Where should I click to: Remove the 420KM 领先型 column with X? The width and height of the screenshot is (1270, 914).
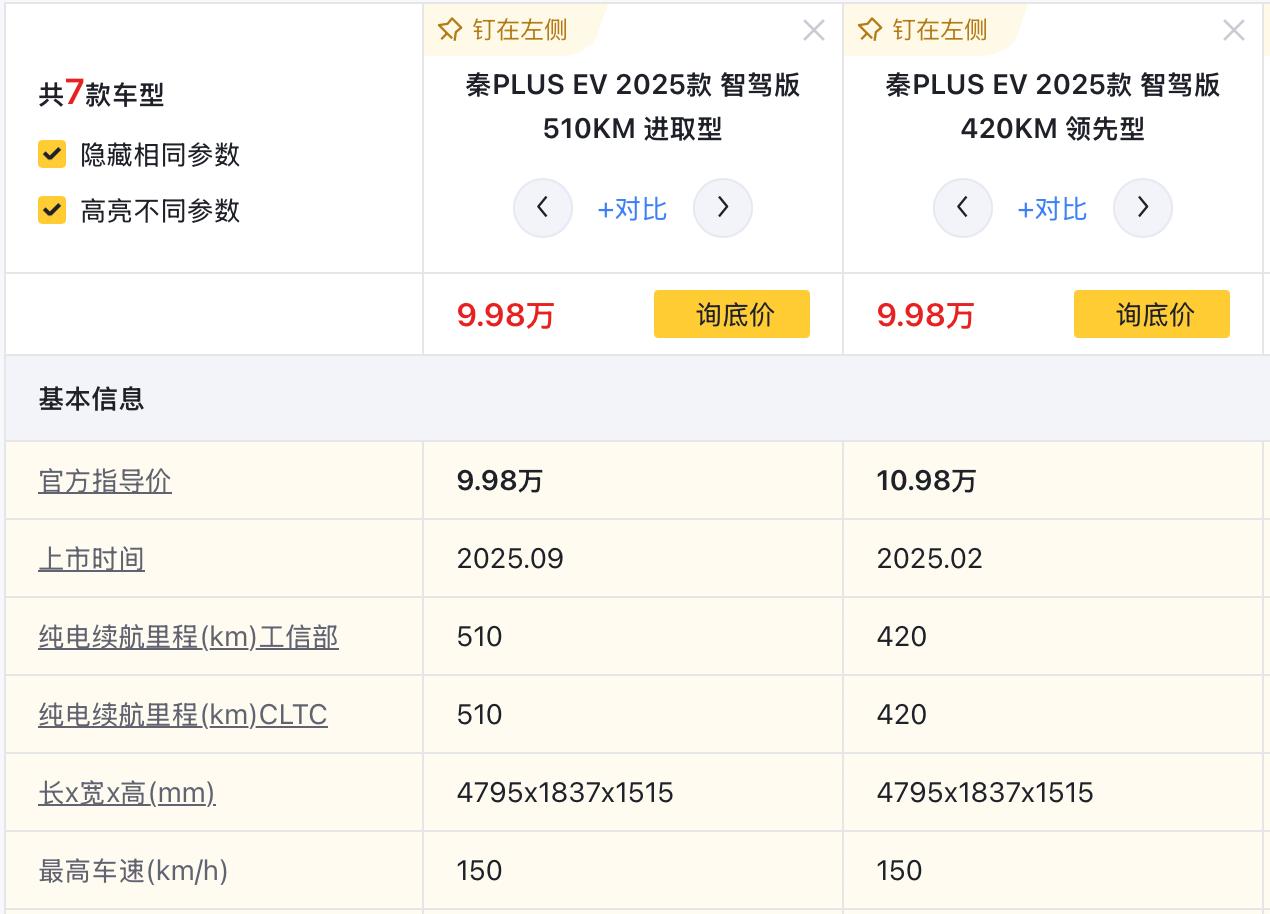click(x=1234, y=31)
